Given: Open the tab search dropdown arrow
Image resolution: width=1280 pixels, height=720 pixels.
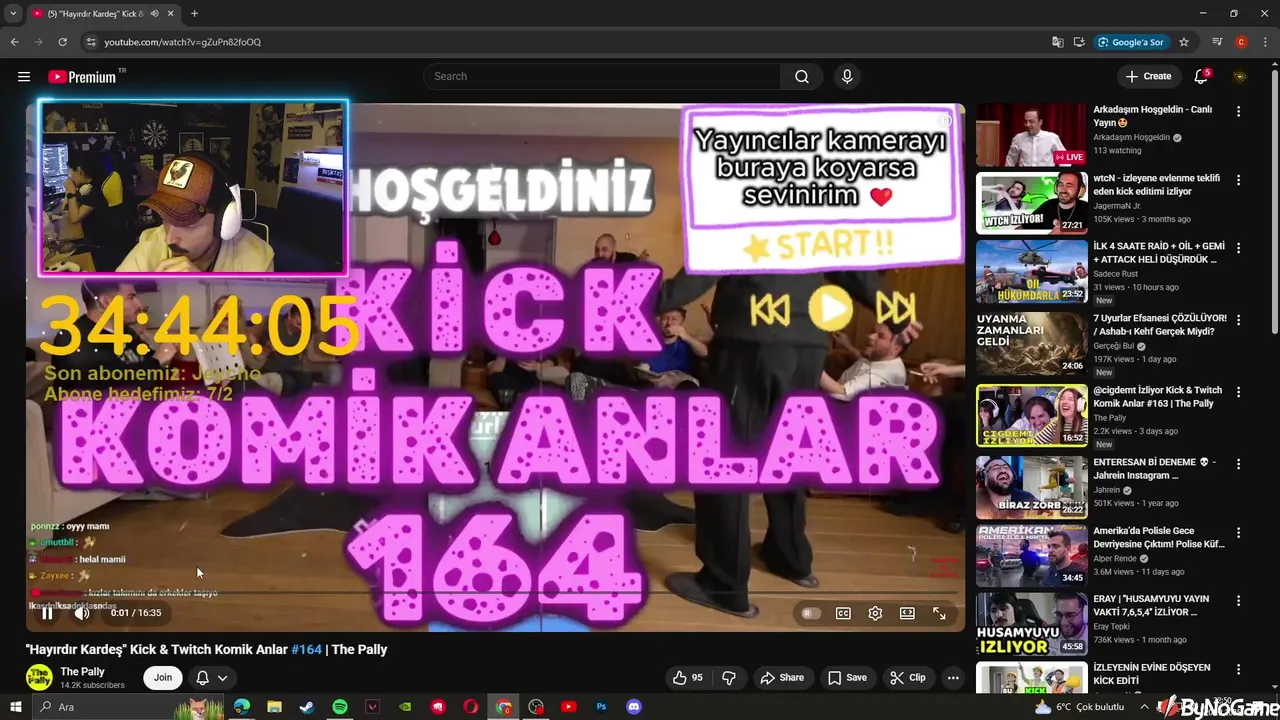Looking at the screenshot, I should pos(13,14).
